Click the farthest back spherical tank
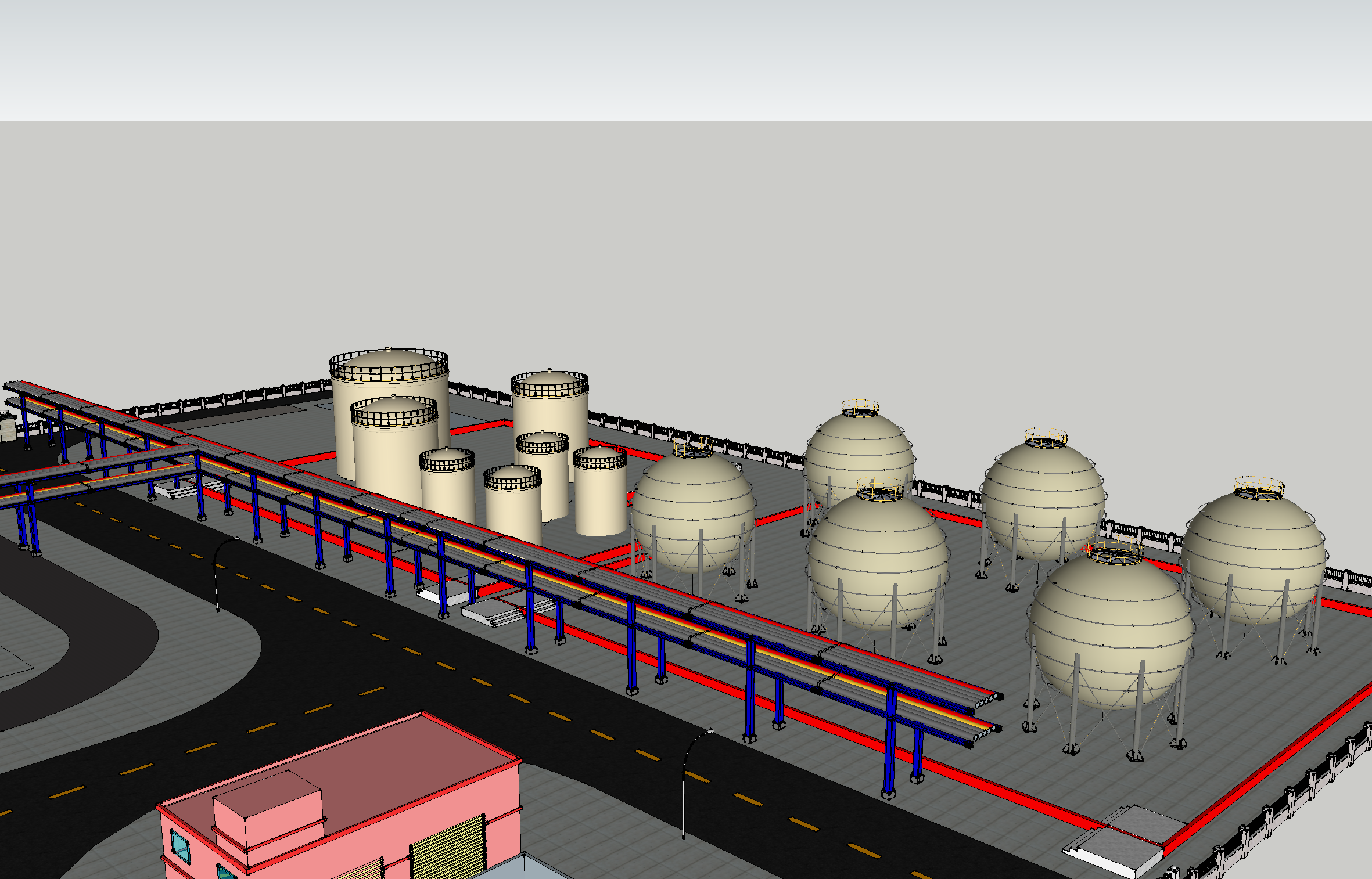Screen dimensions: 1372x879 coord(859,450)
